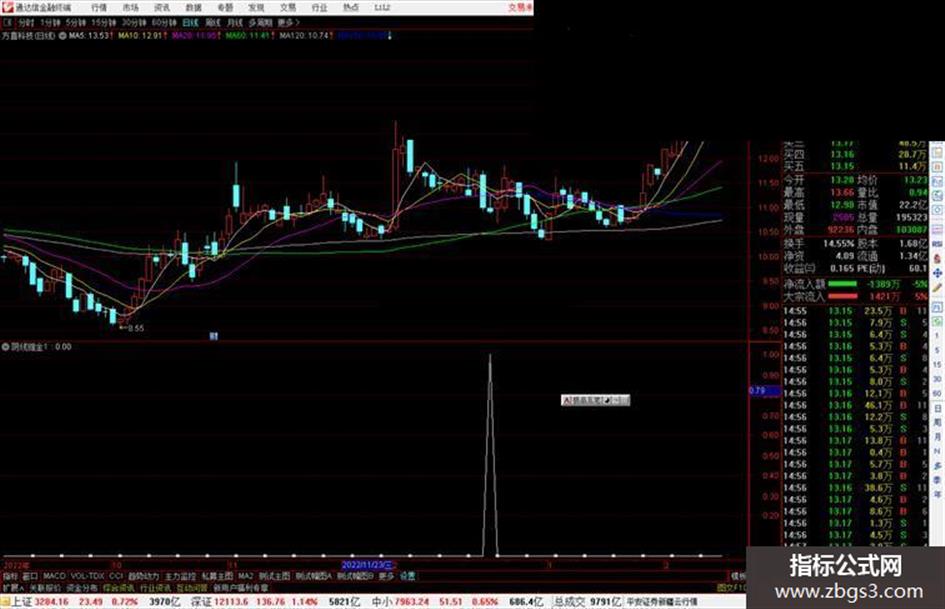Image resolution: width=945 pixels, height=609 pixels.
Task: Open the 行情 menu
Action: tap(99, 7)
